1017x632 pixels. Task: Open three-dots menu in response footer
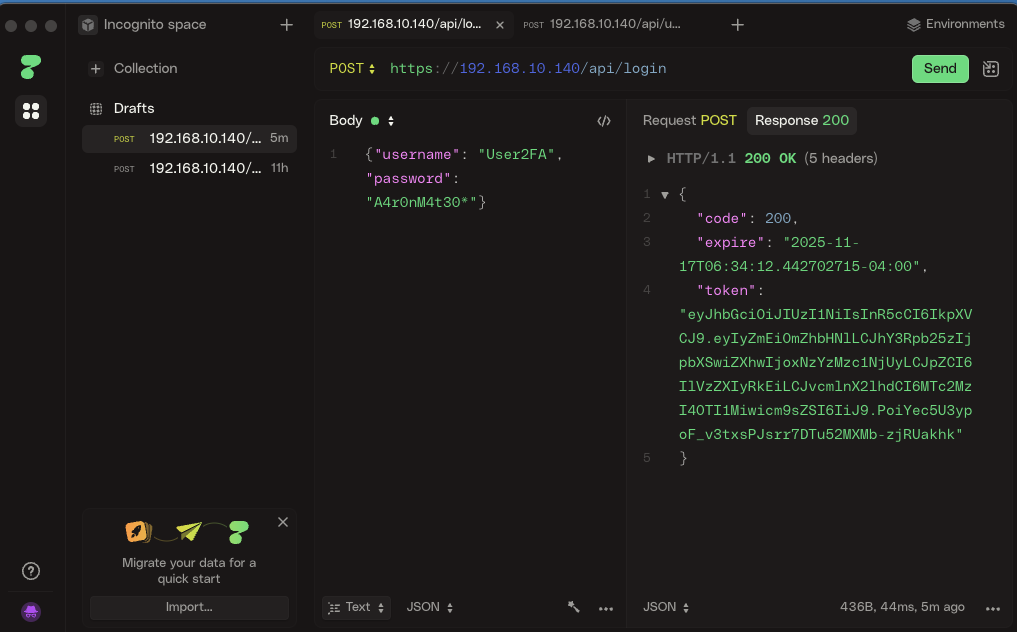(x=993, y=608)
